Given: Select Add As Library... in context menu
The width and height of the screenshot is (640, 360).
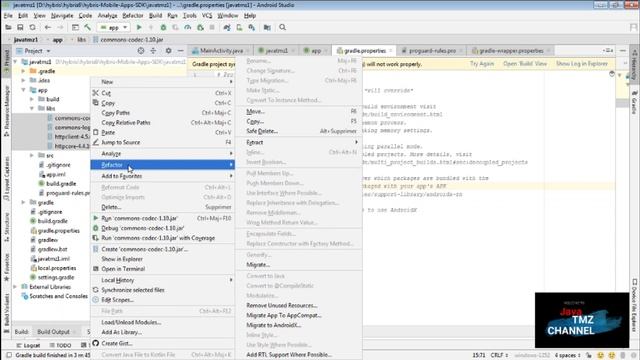Looking at the screenshot, I should [162, 332].
